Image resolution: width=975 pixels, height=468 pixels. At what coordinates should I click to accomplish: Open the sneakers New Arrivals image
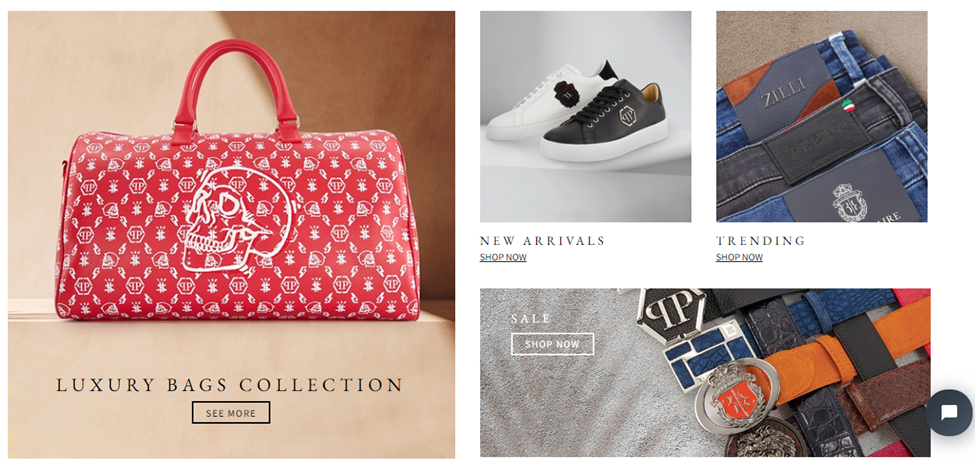click(585, 116)
